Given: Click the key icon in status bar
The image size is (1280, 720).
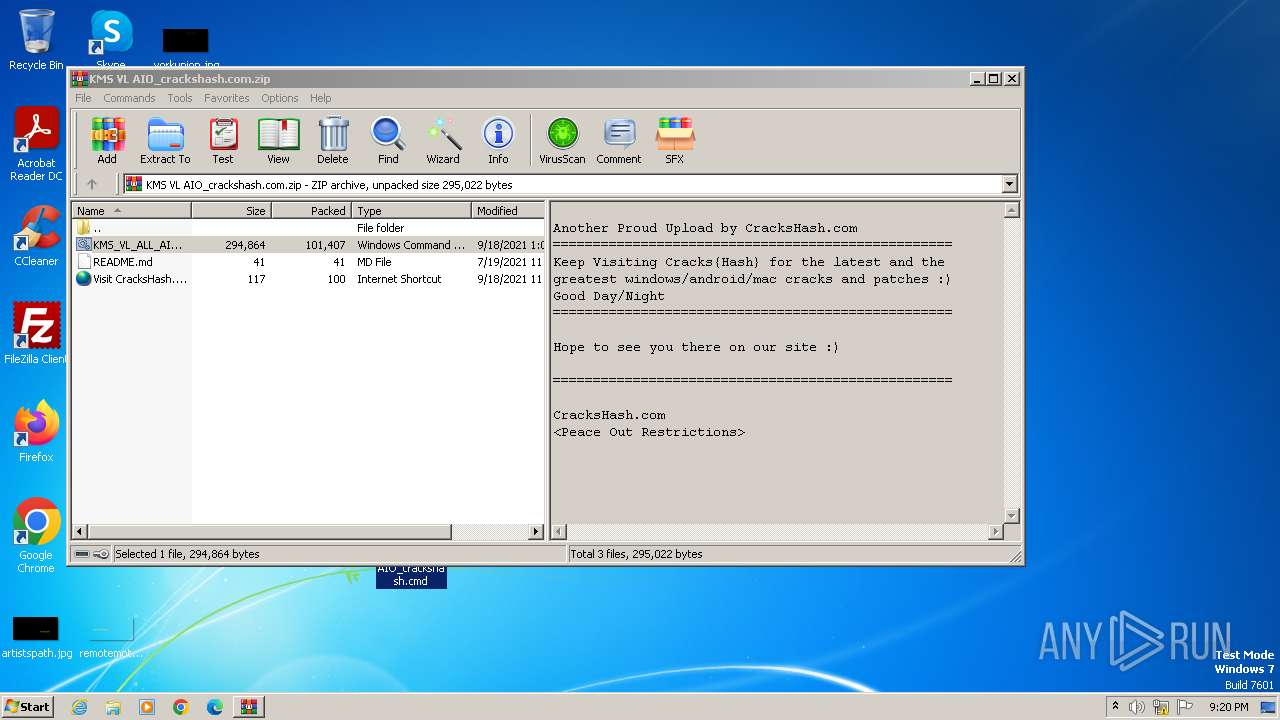Looking at the screenshot, I should pos(101,554).
